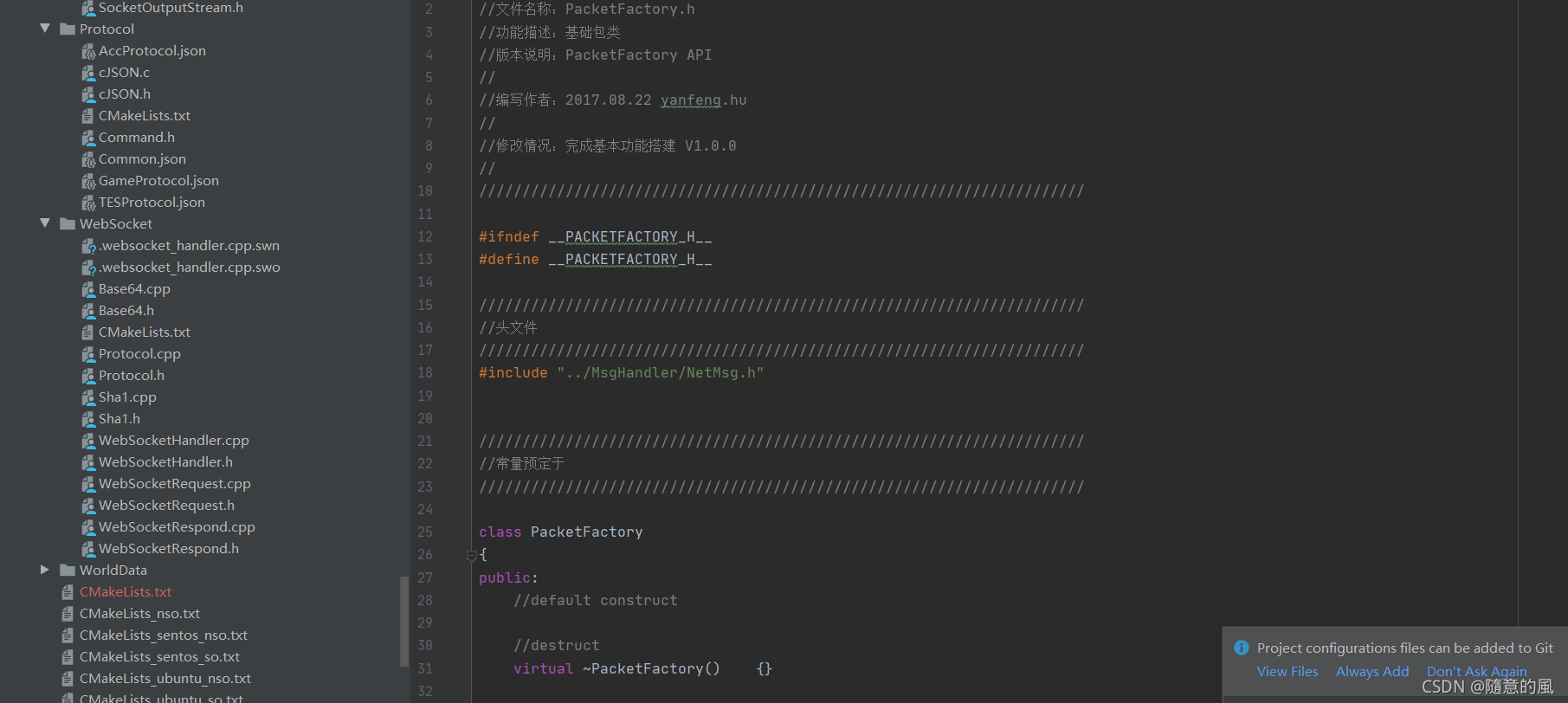
Task: Click WebSocketRespond.cpp file icon
Action: 88,527
